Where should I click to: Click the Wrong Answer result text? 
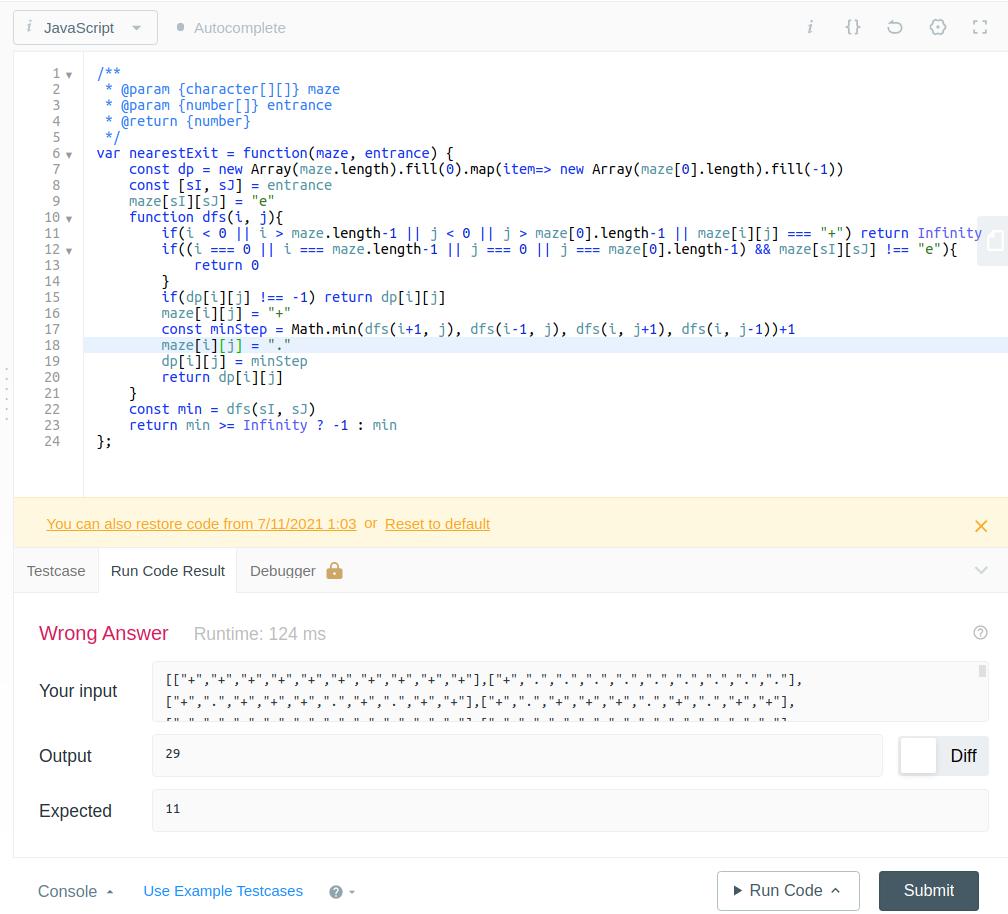click(x=104, y=633)
